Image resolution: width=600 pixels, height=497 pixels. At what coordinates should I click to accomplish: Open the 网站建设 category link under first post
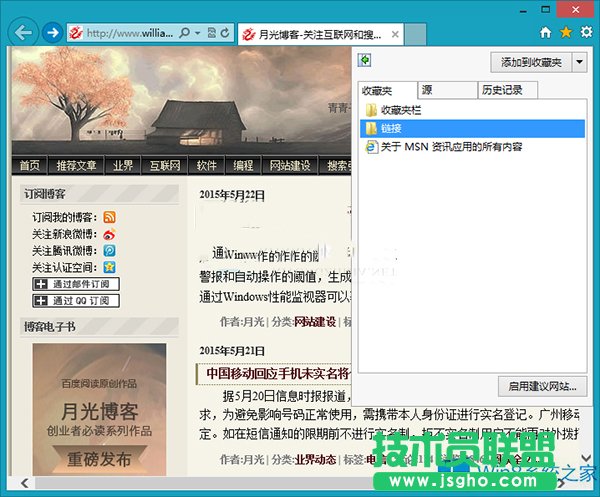(315, 322)
